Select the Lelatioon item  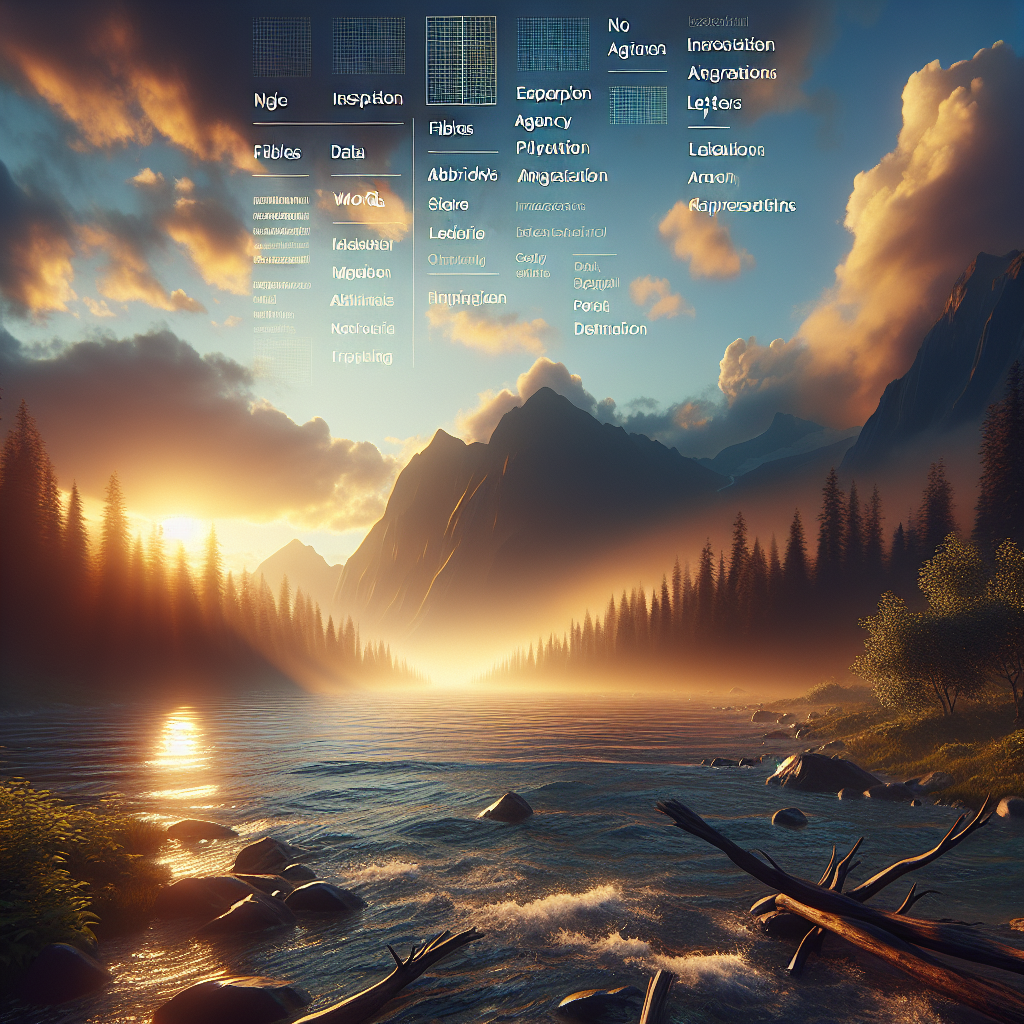point(726,150)
